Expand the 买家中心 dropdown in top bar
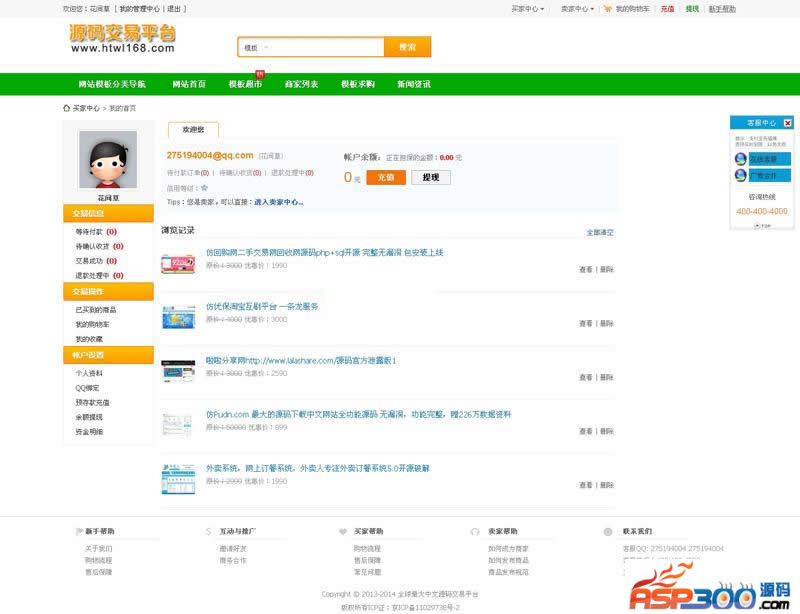Screen dimensions: 800x614 pos(528,9)
